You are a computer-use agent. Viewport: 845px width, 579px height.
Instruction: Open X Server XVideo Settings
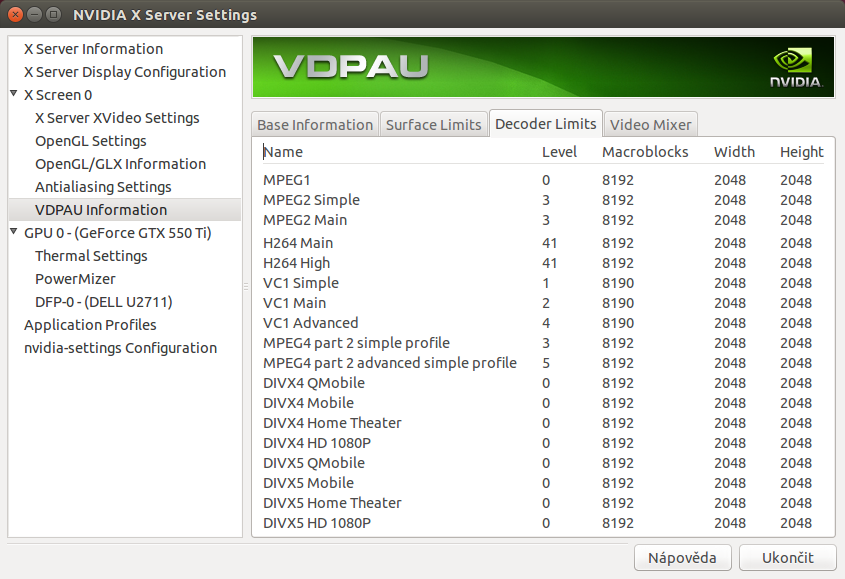(117, 118)
